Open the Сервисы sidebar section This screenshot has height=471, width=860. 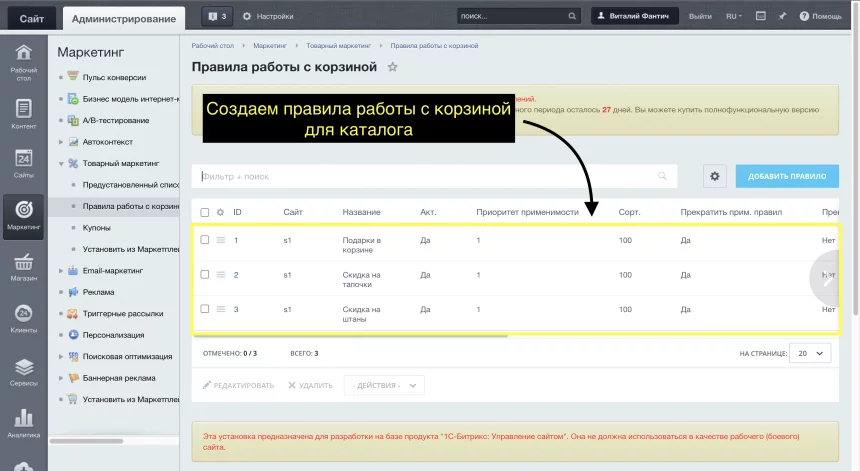[x=23, y=371]
